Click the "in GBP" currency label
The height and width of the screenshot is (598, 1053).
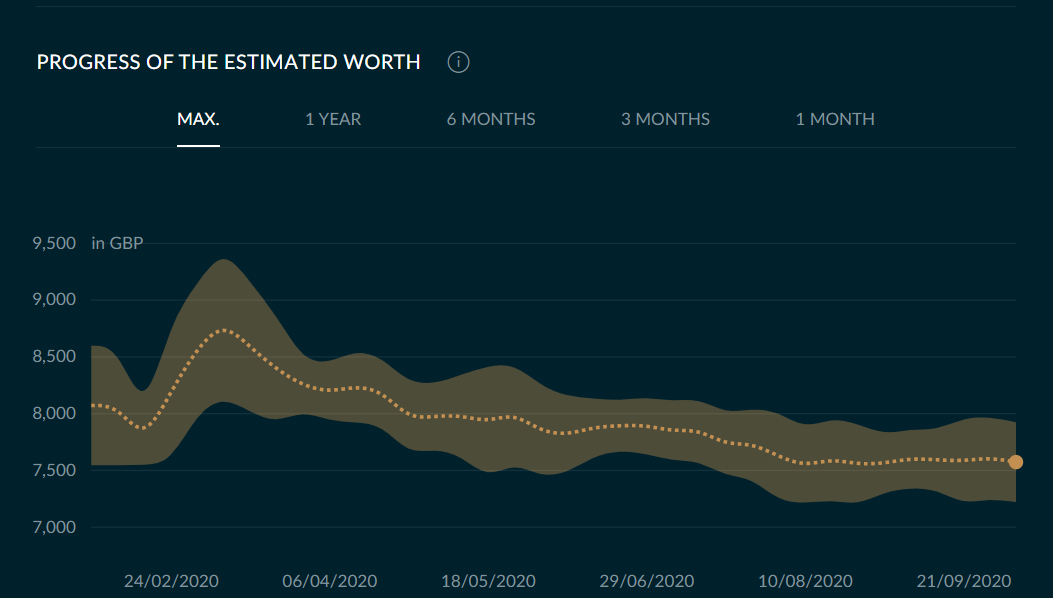coord(117,243)
